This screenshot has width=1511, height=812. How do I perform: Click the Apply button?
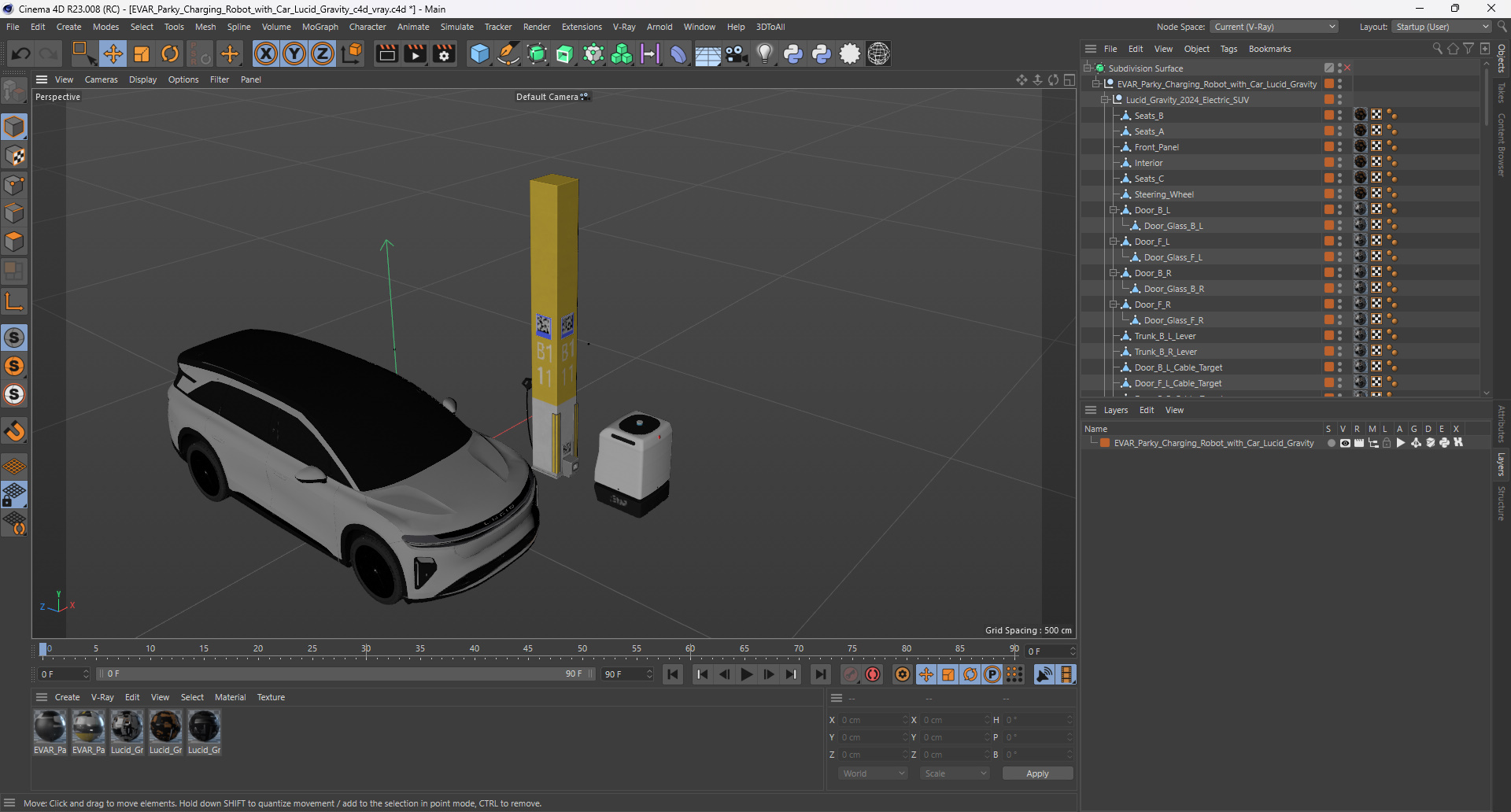1036,773
